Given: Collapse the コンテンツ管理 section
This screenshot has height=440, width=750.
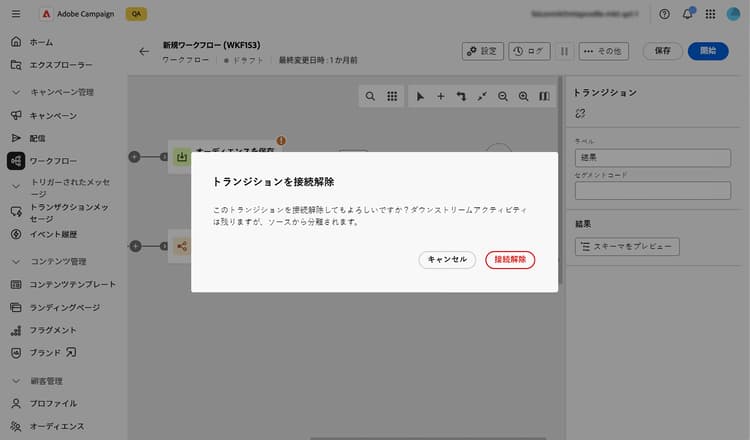Looking at the screenshot, I should pos(16,262).
